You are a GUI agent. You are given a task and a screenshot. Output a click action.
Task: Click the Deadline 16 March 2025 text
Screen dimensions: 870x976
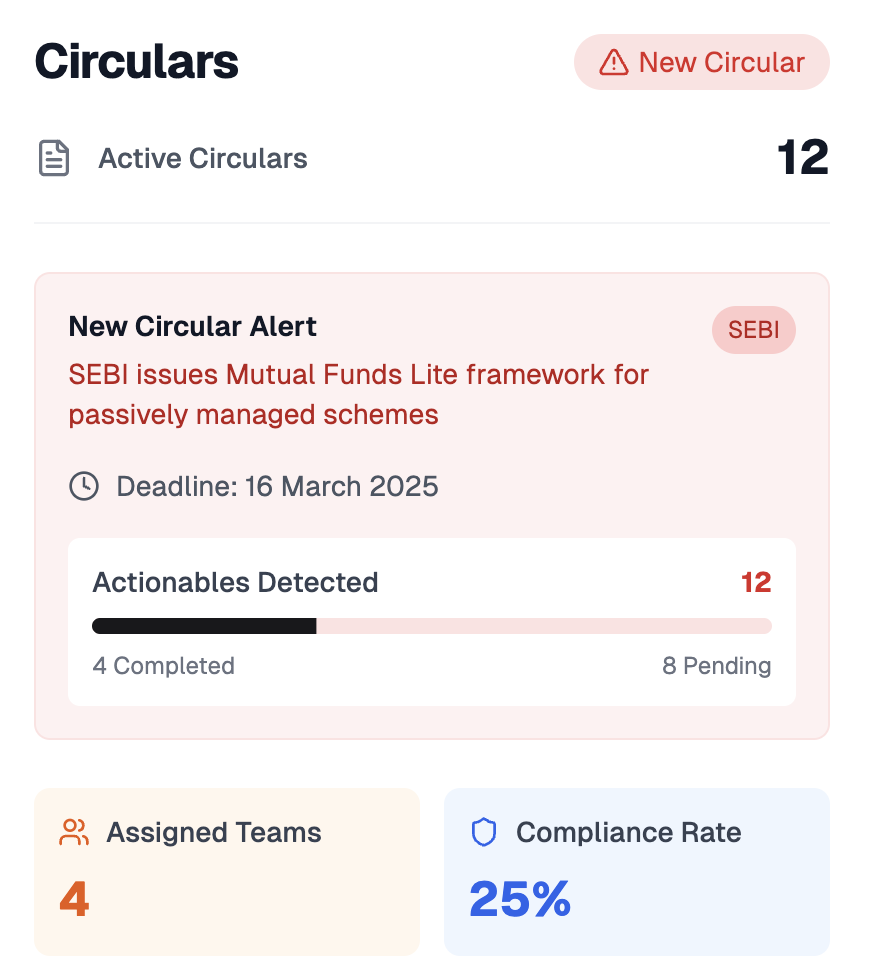[x=277, y=487]
